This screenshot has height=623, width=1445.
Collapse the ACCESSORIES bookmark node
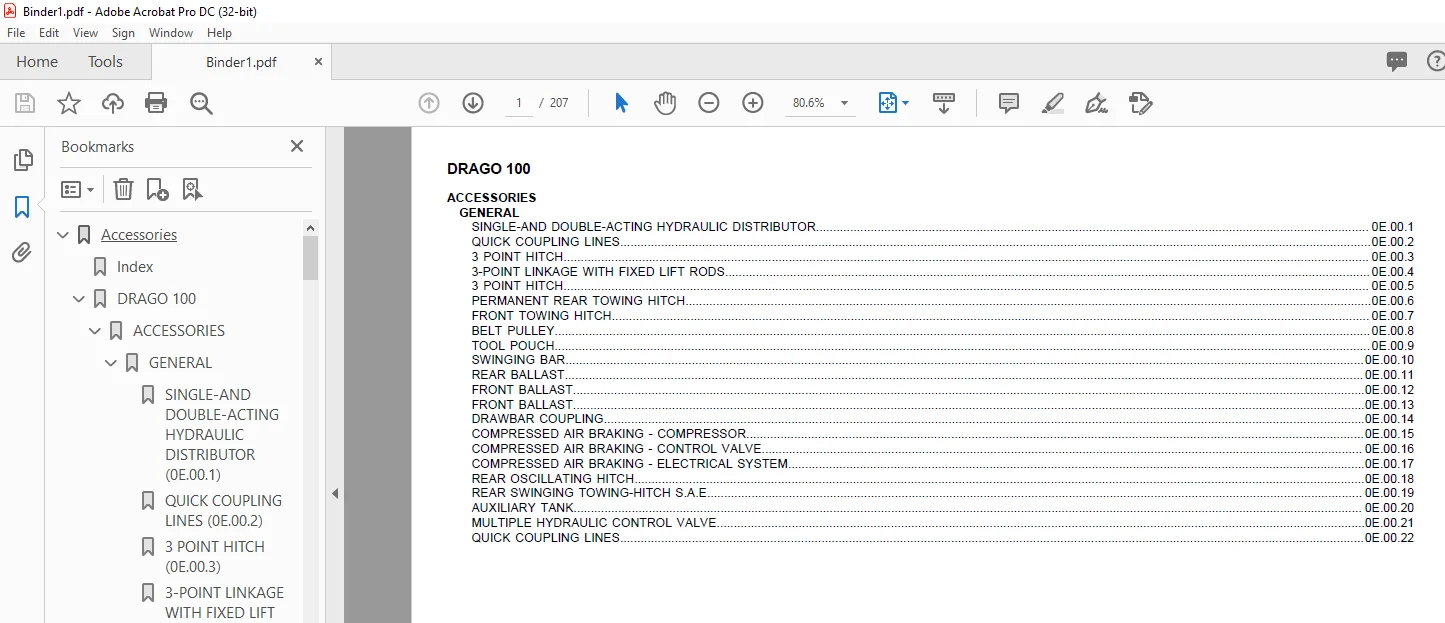pyautogui.click(x=96, y=331)
